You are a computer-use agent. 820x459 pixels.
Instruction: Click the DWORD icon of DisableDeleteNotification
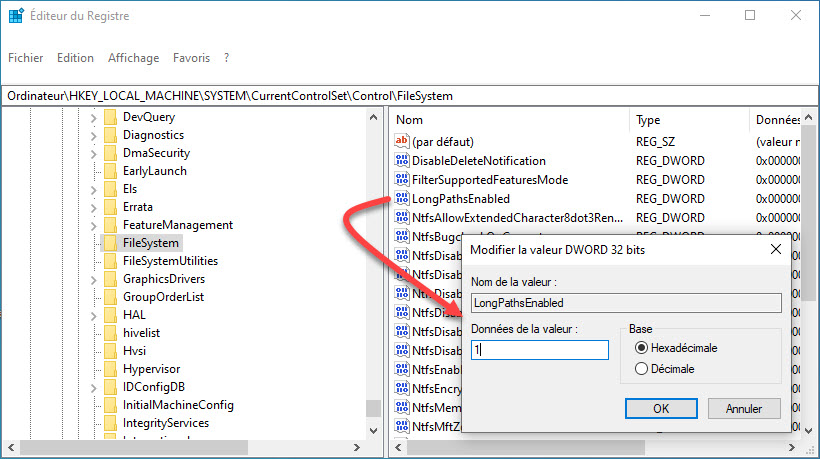(x=402, y=160)
